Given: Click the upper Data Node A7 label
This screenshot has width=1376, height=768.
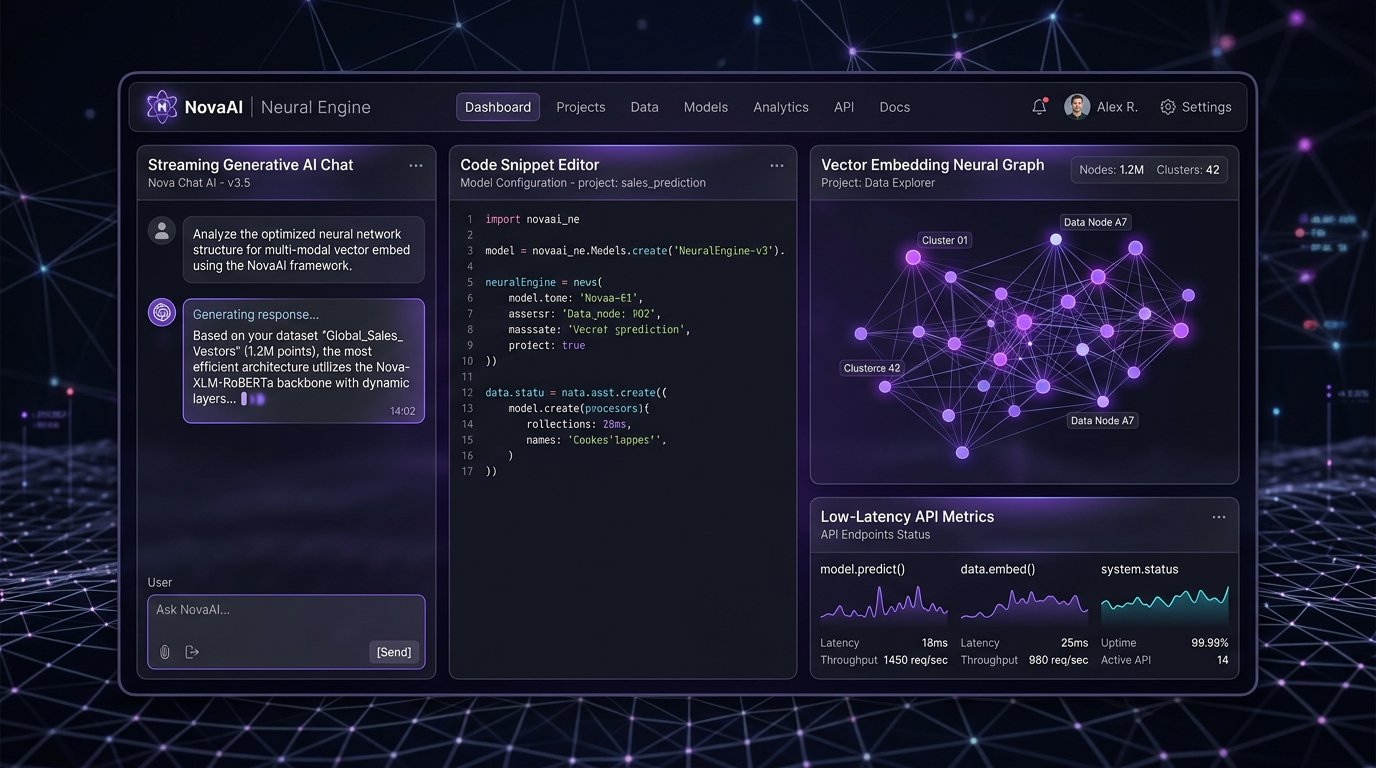Looking at the screenshot, I should 1096,222.
